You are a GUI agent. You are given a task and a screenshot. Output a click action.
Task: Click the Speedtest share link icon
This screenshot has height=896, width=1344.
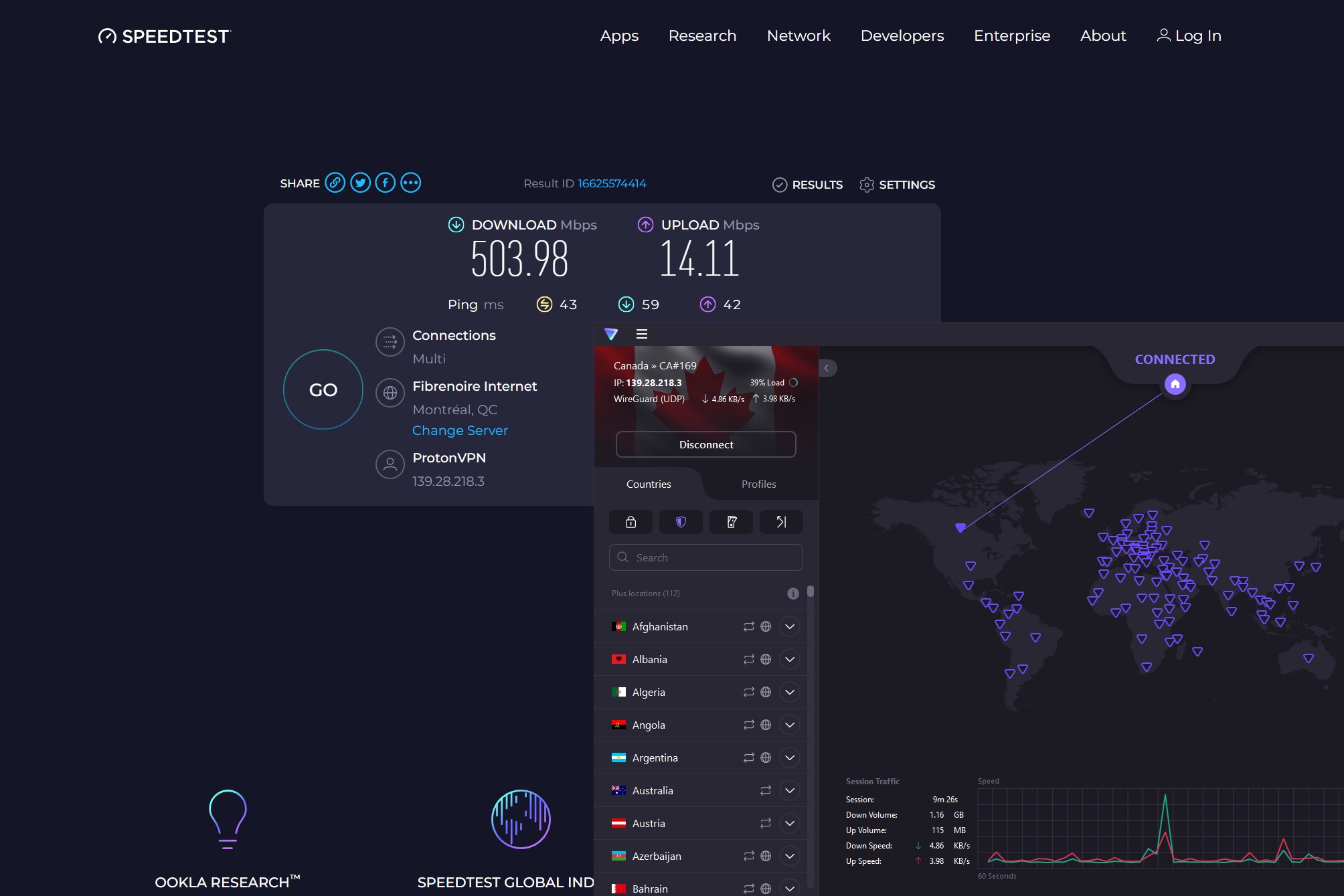[335, 183]
